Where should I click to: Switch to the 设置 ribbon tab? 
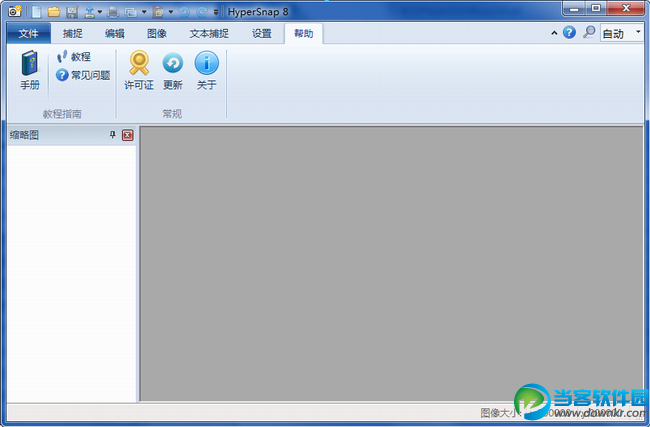[x=262, y=33]
